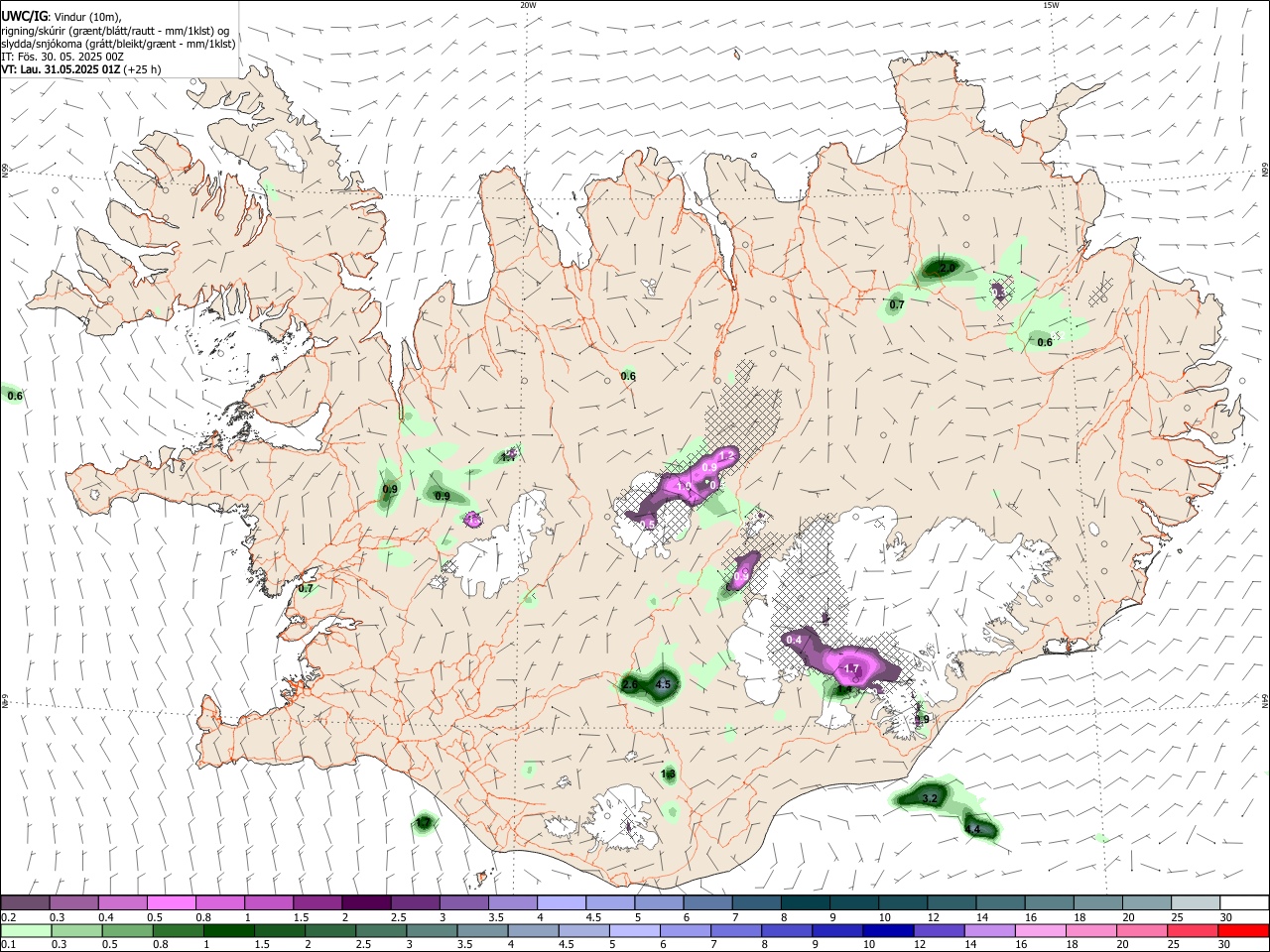Viewport: 1270px width, 952px height.
Task: Click the "4.5" rain value on the map
Action: click(x=664, y=684)
